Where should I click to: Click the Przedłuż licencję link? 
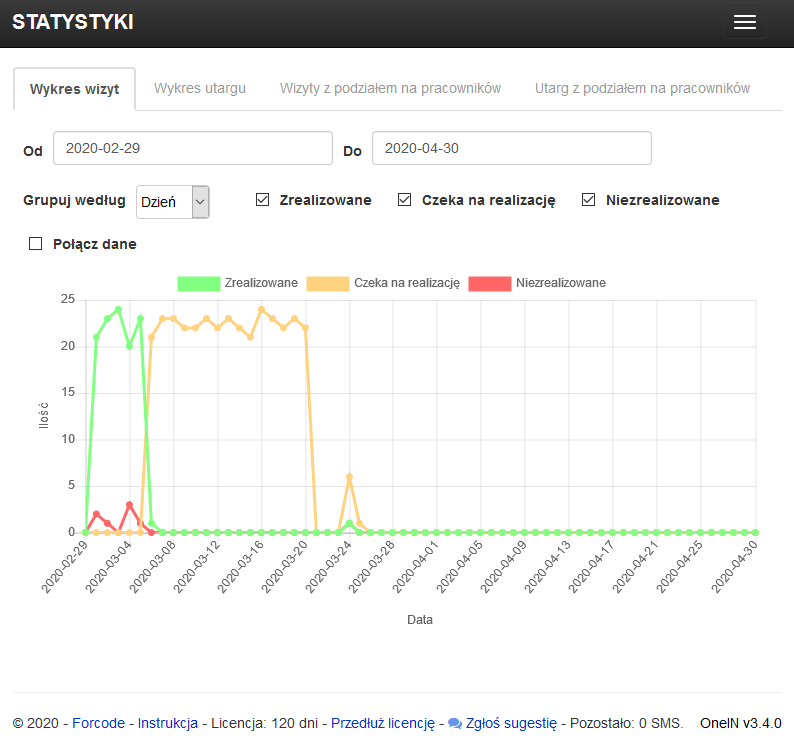pyautogui.click(x=382, y=723)
